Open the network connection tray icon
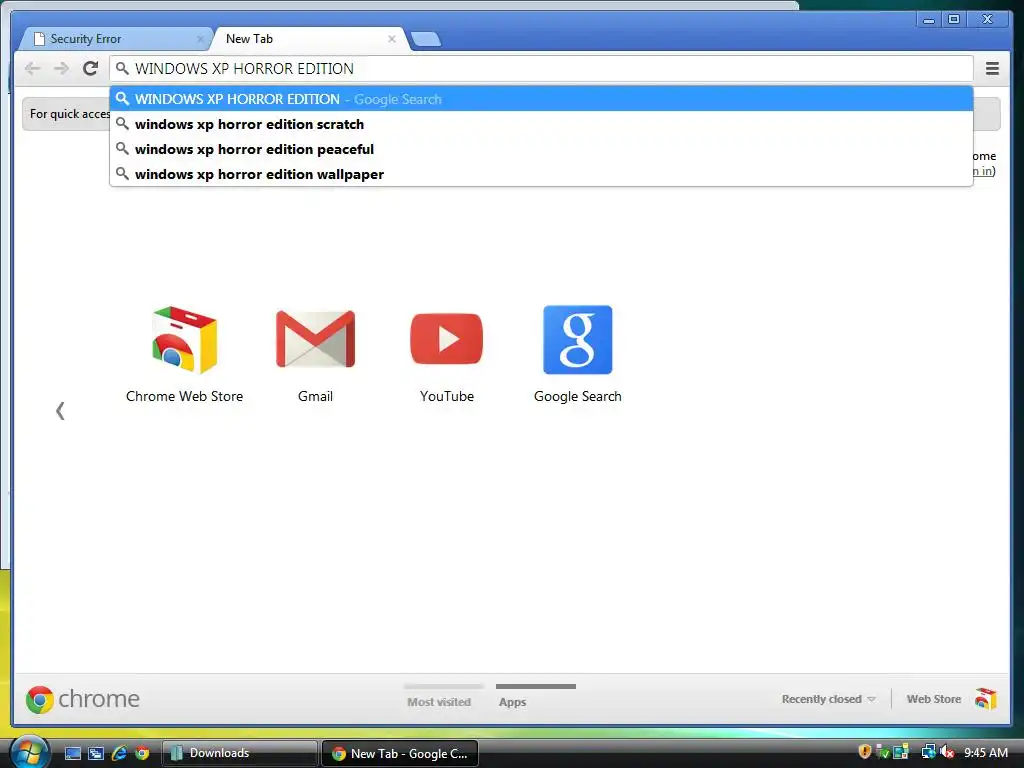Viewport: 1024px width, 768px height. (928, 752)
